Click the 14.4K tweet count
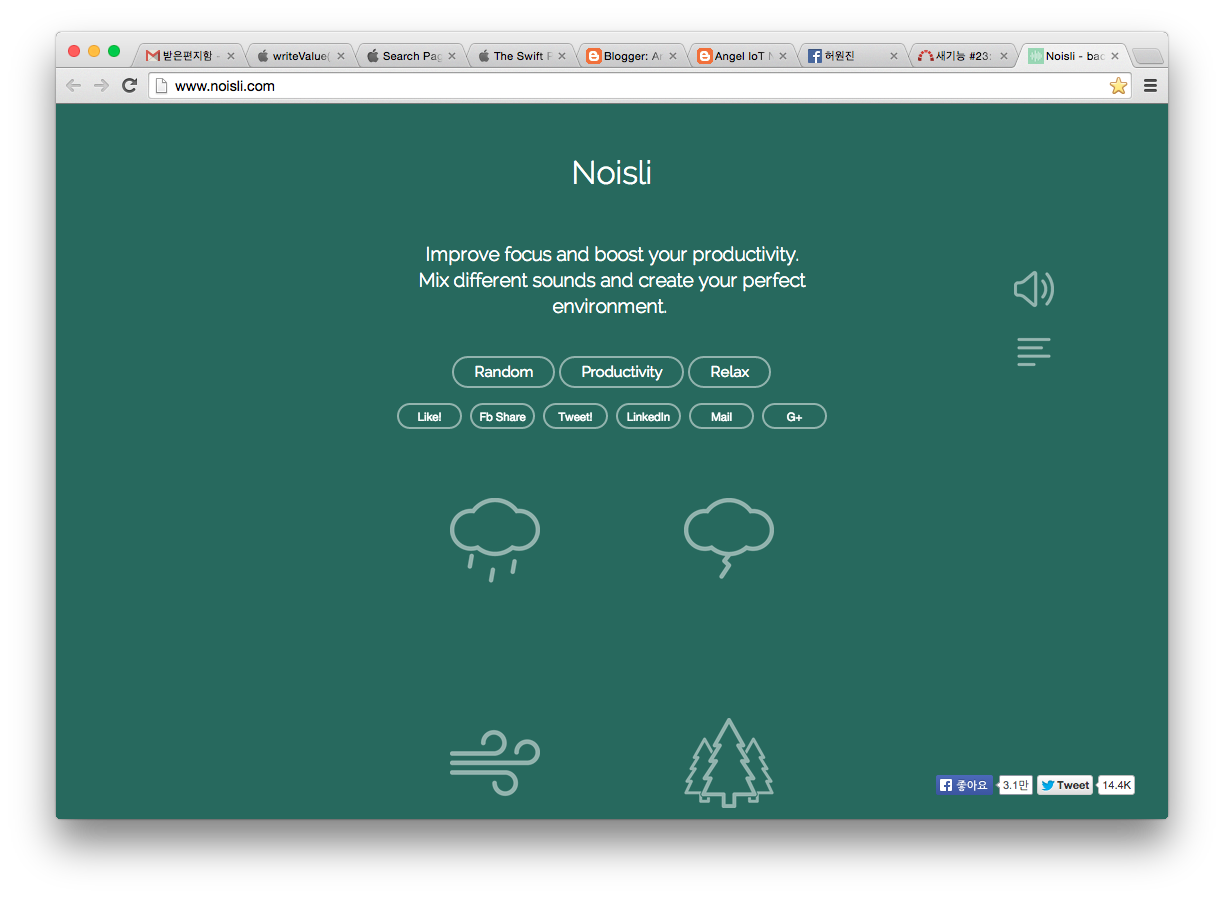The image size is (1224, 899). tap(1117, 785)
